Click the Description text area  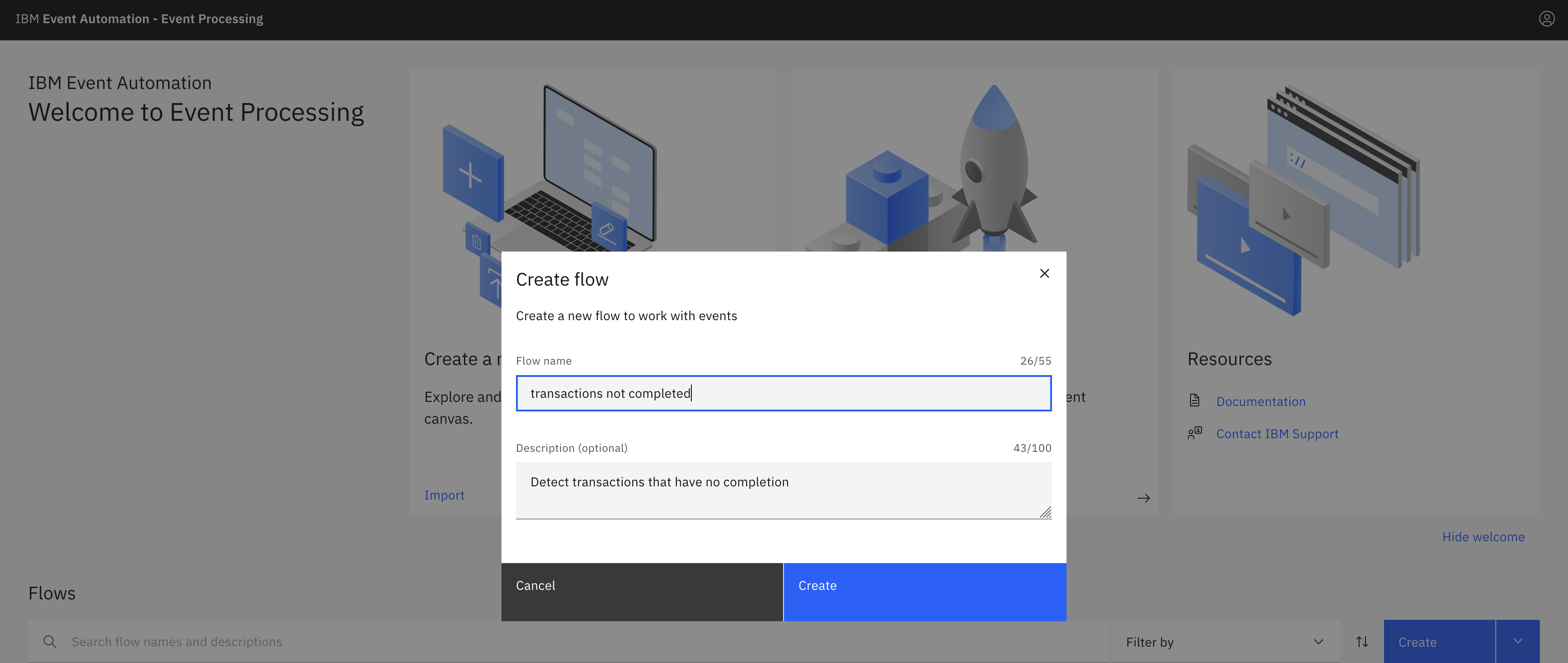(x=784, y=490)
